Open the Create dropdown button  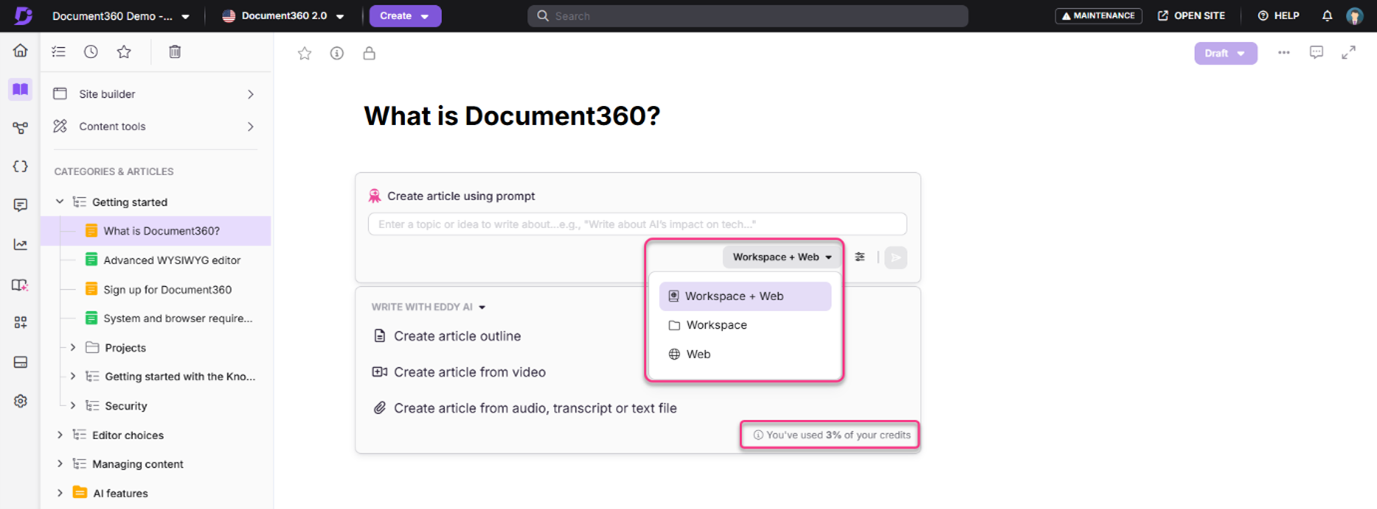coord(405,16)
